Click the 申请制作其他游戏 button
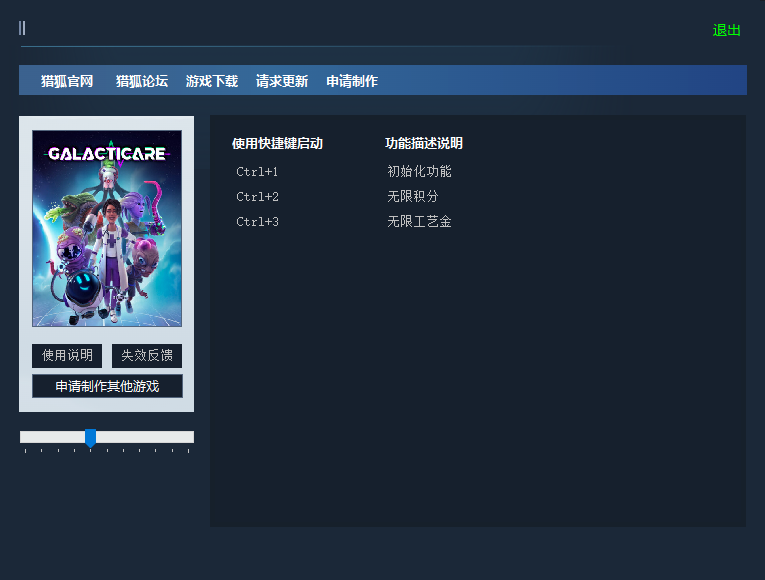Viewport: 765px width, 580px height. [x=107, y=386]
